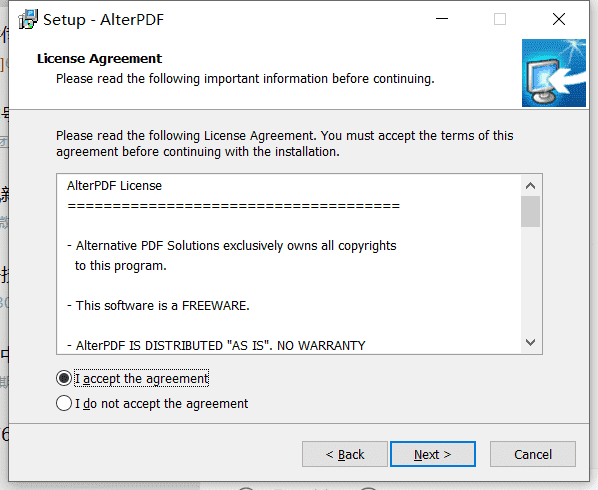Click the license scrollbar down arrow
This screenshot has width=598, height=490.
pyautogui.click(x=530, y=342)
